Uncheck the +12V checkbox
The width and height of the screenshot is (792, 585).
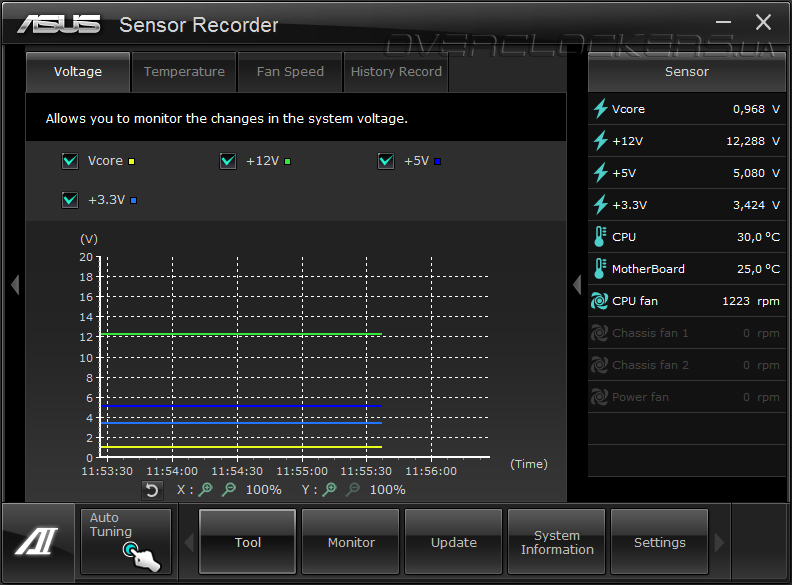(228, 161)
